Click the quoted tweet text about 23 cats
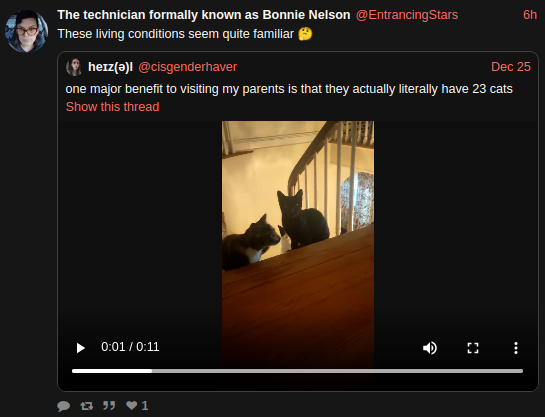Viewport: 545px width, 417px height. (x=289, y=89)
